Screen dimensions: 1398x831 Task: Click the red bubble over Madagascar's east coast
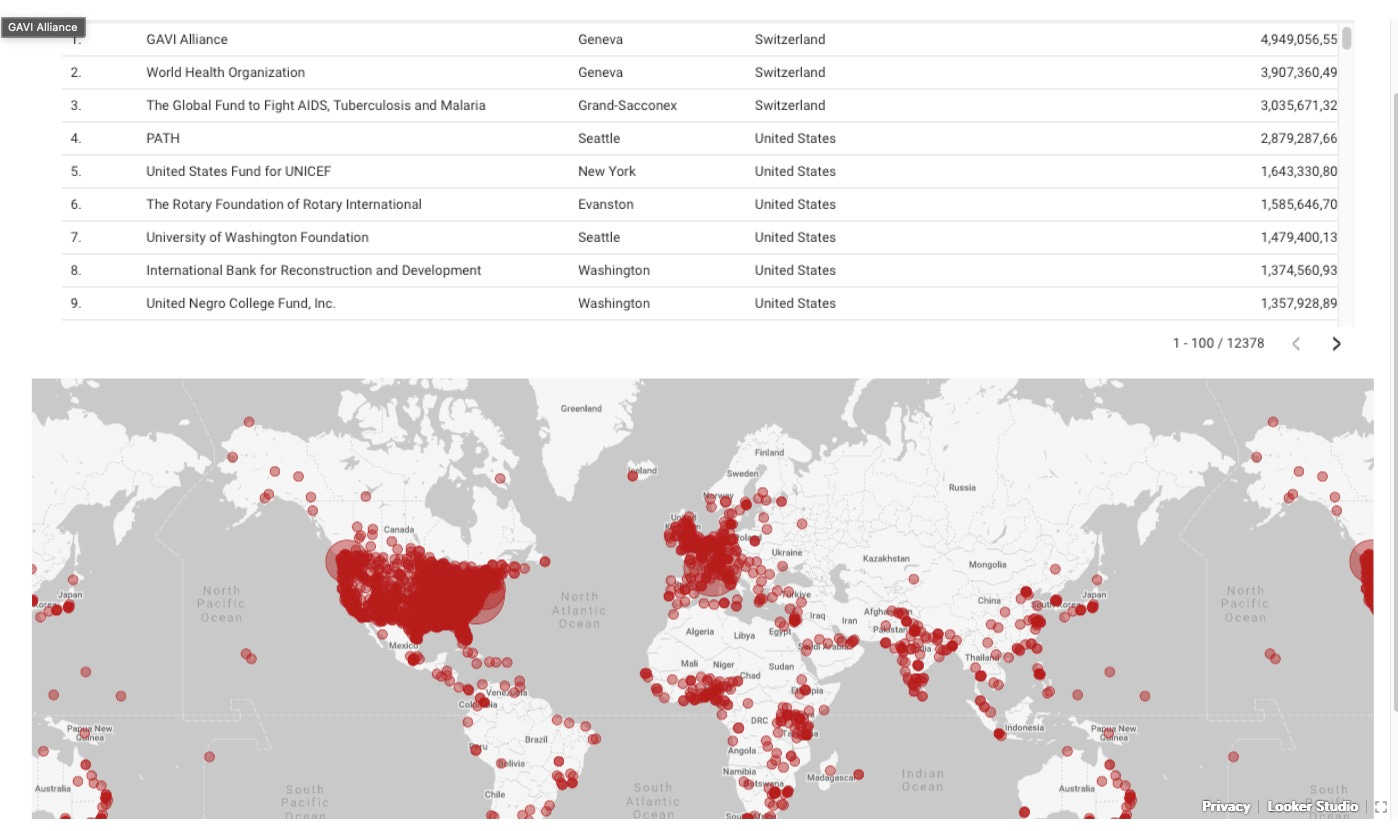pos(858,773)
